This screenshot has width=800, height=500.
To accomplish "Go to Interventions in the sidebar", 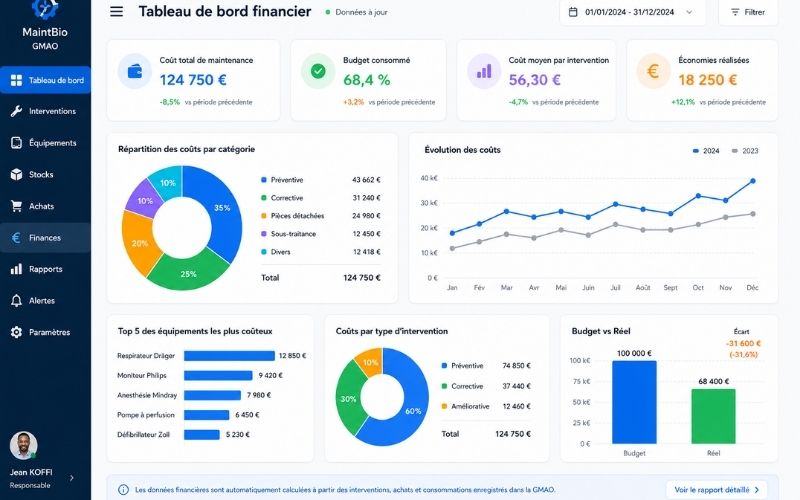I will (x=45, y=111).
